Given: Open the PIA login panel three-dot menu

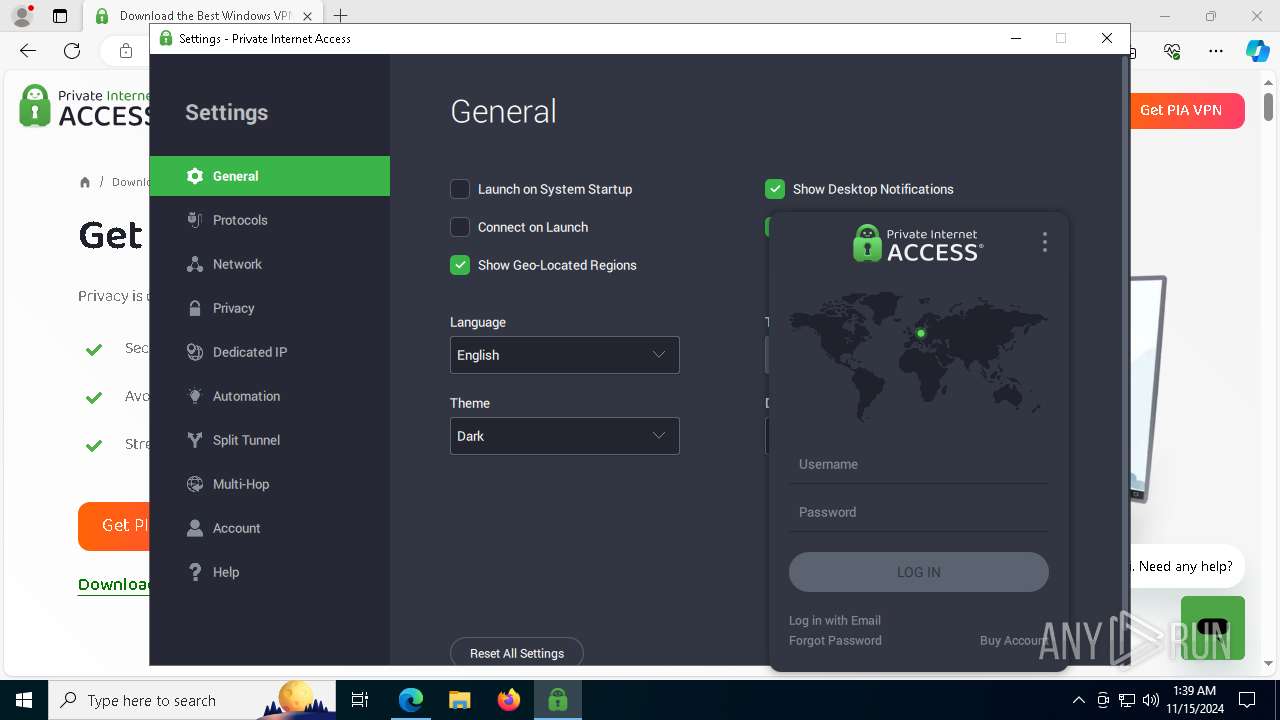Looking at the screenshot, I should 1044,242.
